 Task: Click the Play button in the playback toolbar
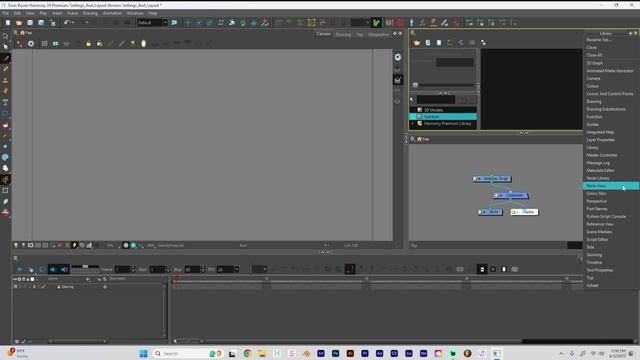coord(20,269)
